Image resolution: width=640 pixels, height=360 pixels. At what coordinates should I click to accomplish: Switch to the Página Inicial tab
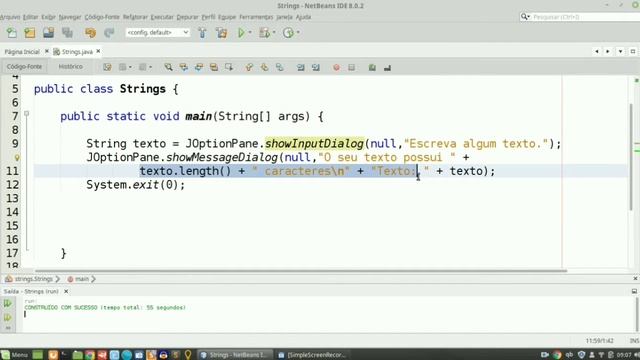coord(22,52)
